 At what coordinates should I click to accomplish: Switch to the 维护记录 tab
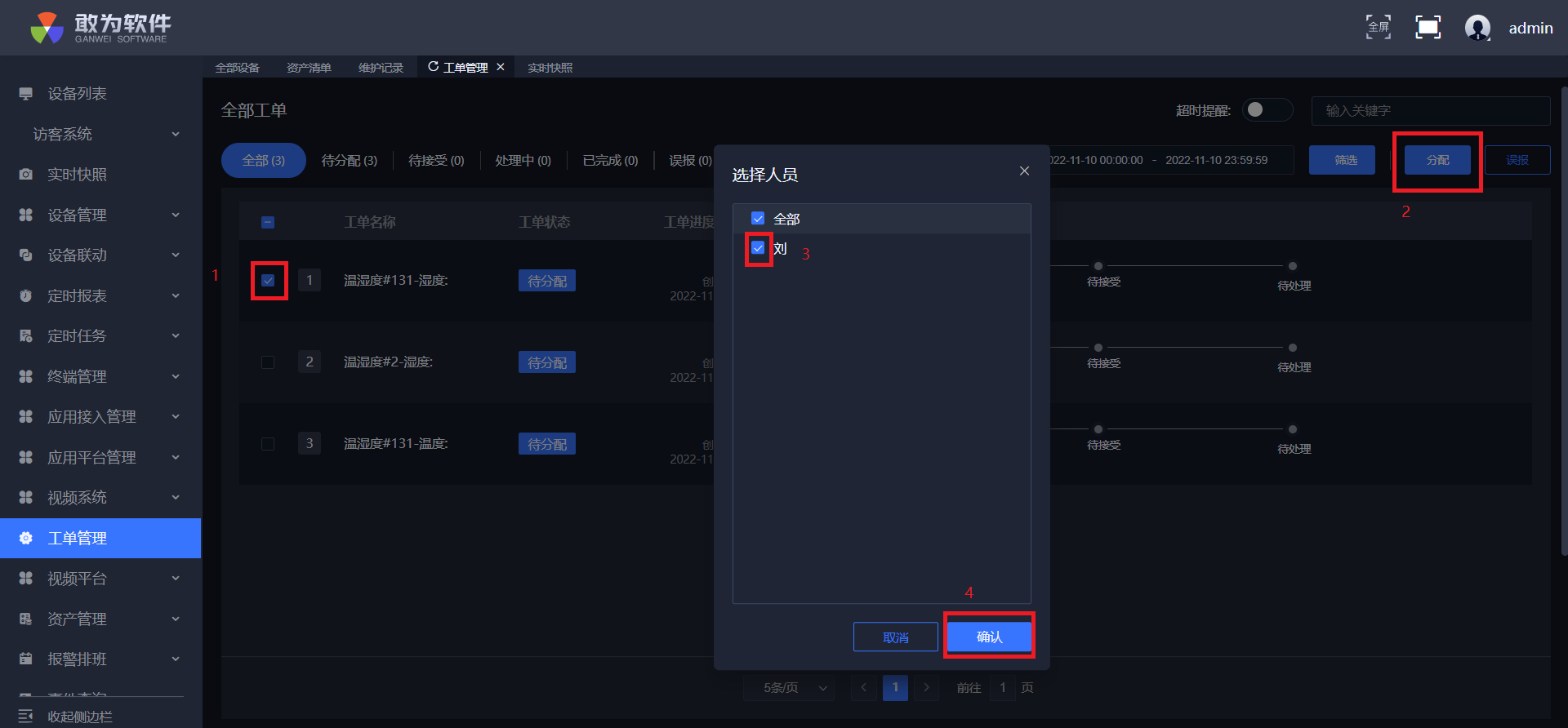click(381, 68)
